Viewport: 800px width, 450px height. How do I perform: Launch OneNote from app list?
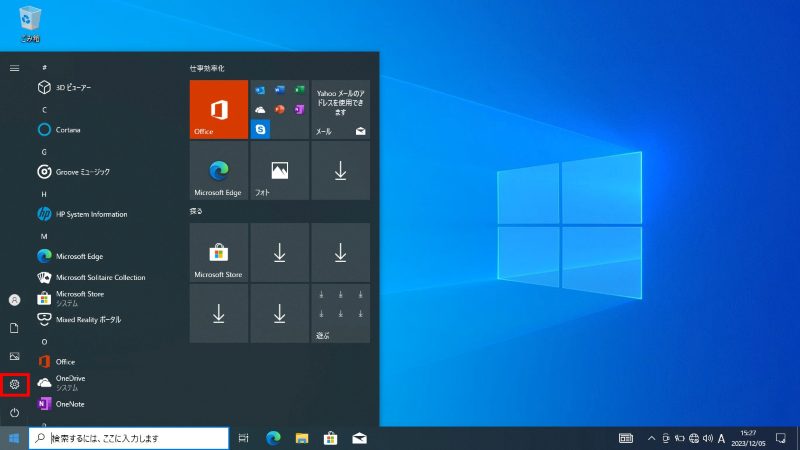[x=107, y=404]
